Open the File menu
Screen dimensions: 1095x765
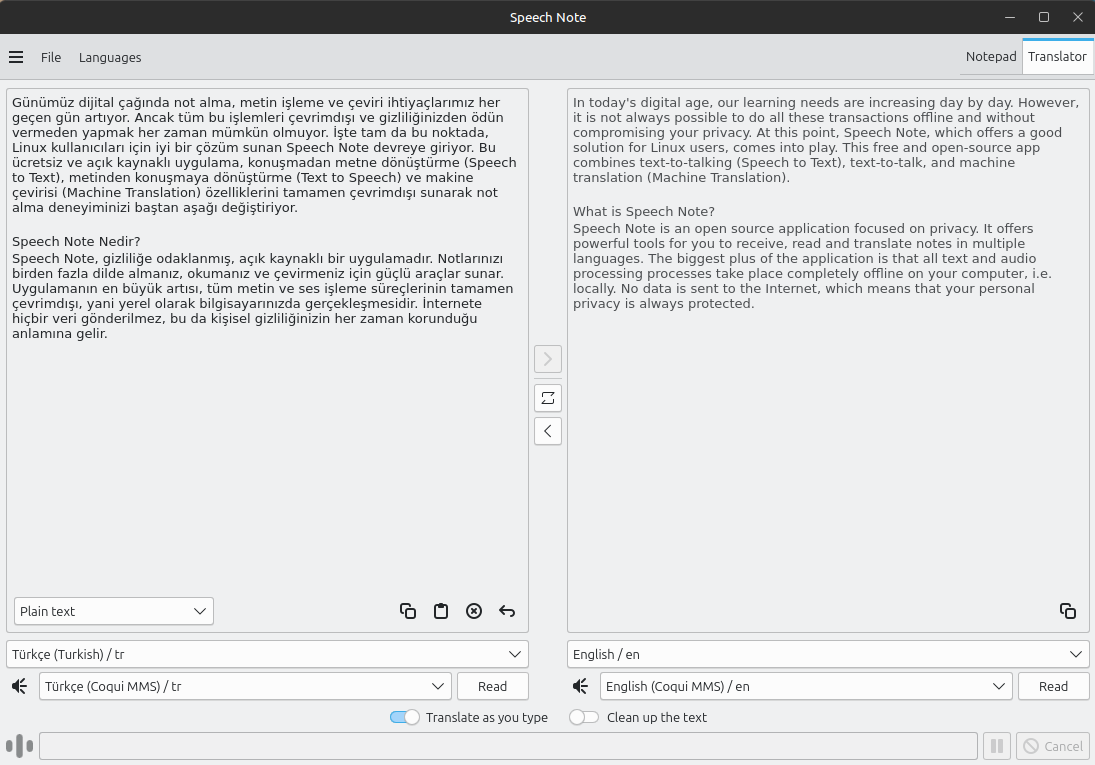[51, 57]
